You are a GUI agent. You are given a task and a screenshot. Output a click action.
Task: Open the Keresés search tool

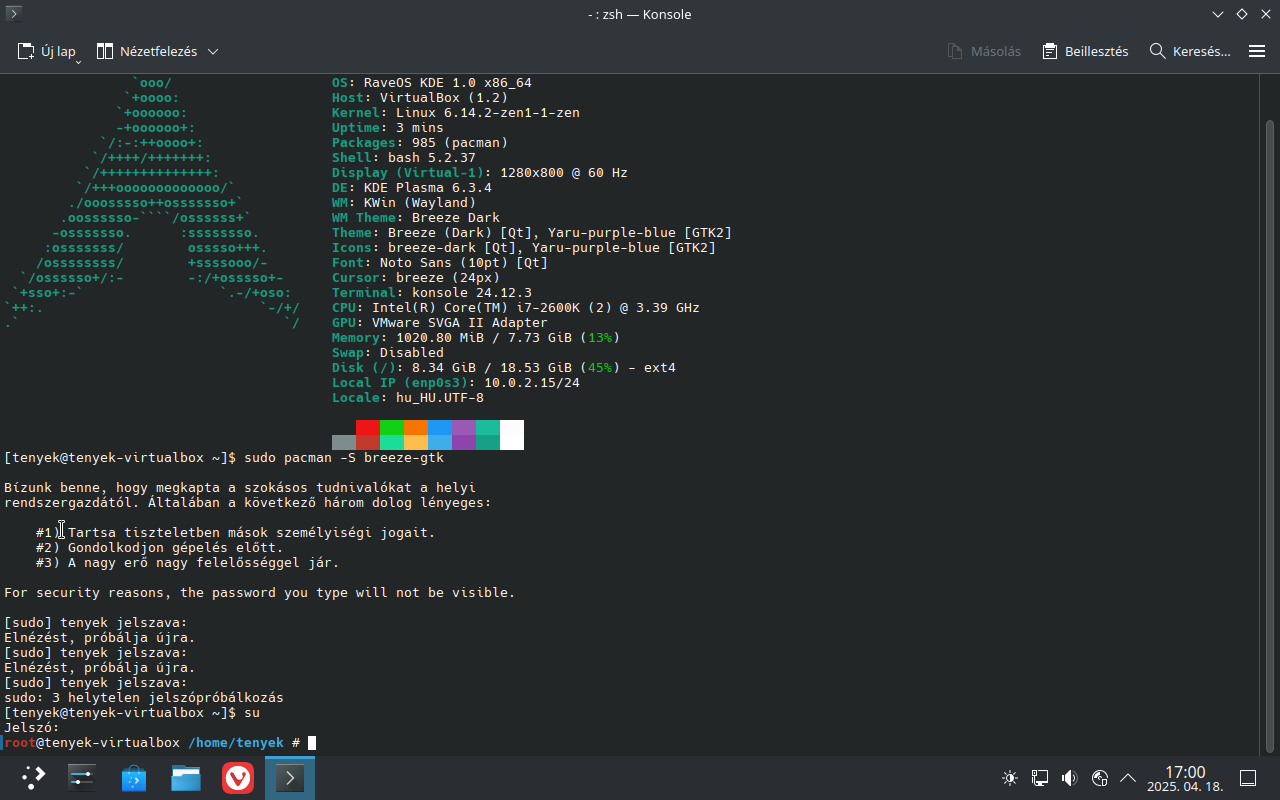tap(1190, 51)
